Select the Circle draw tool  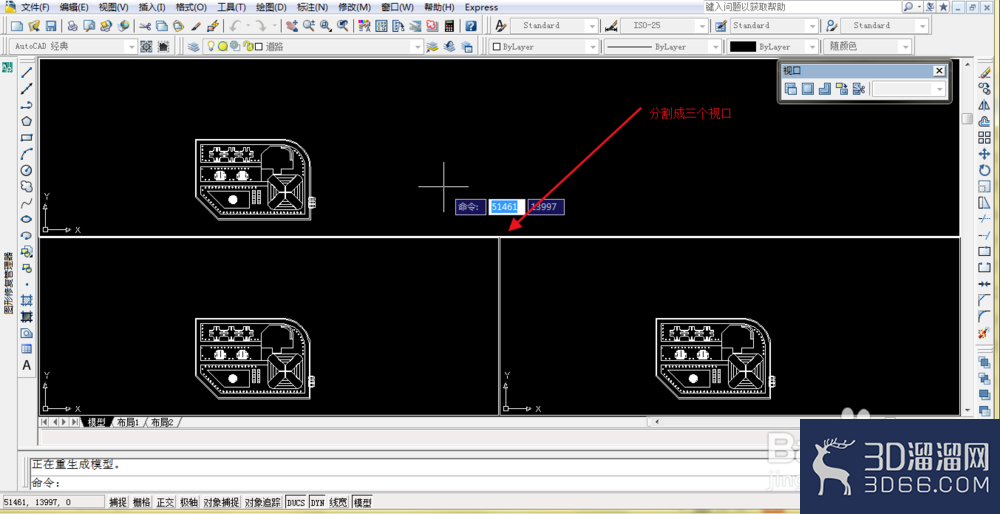coord(27,170)
